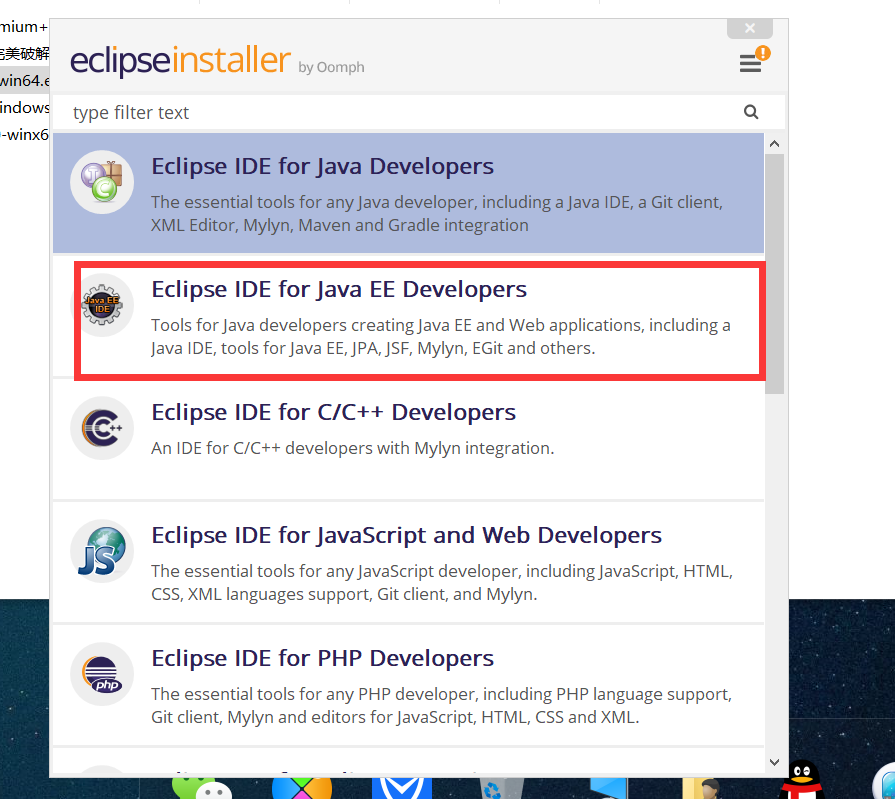Open WeChat from the desktop bottom

coord(201,788)
